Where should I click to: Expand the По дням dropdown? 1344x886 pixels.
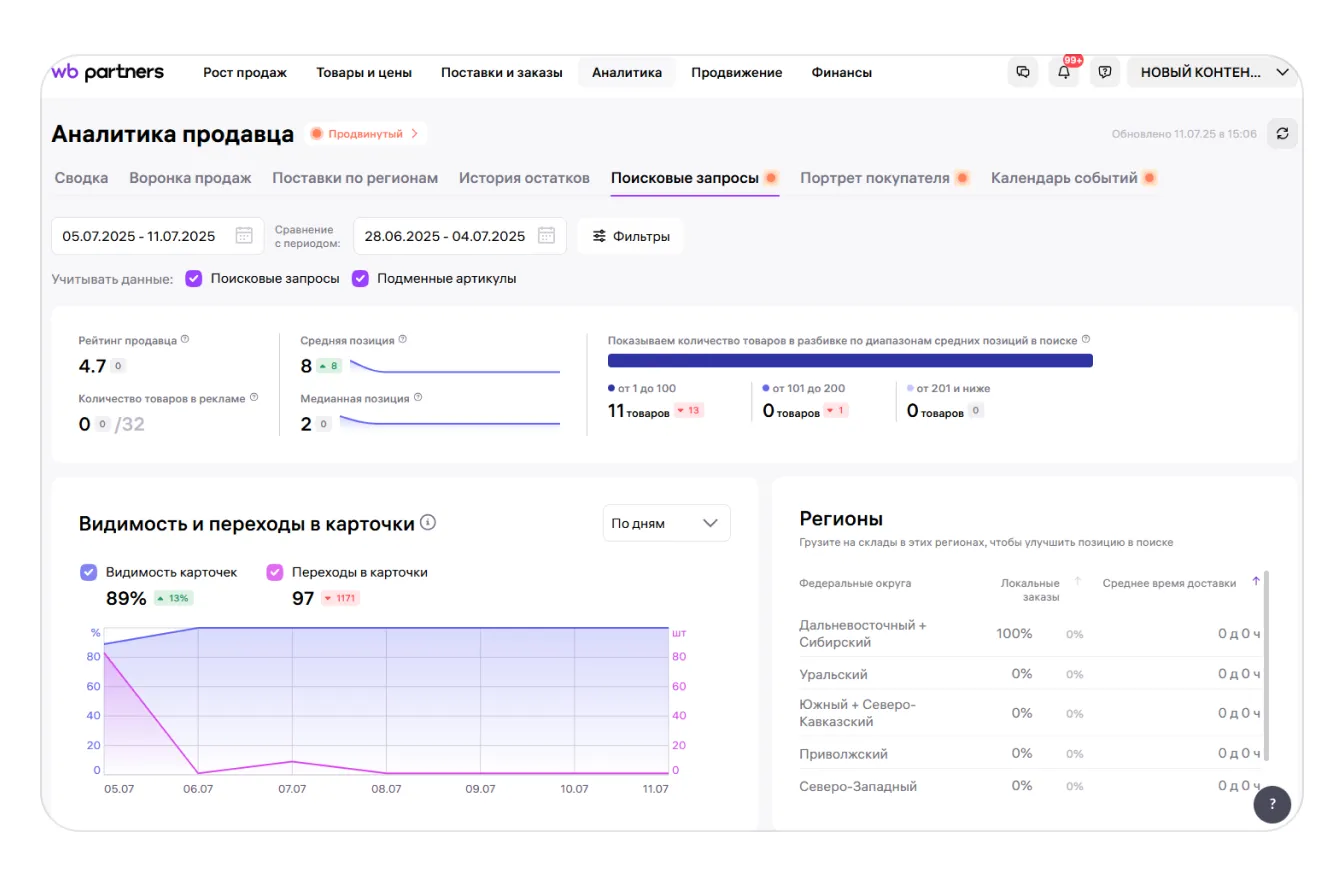(x=666, y=523)
